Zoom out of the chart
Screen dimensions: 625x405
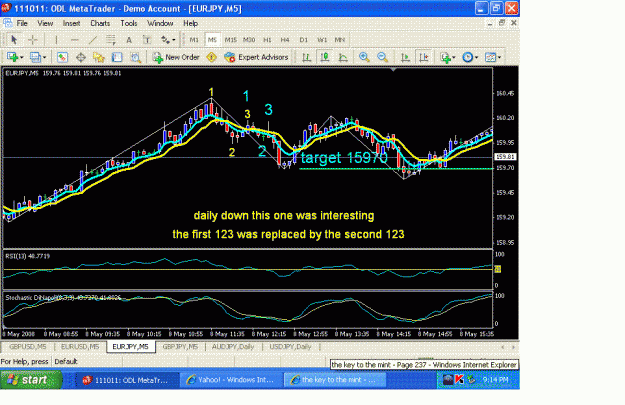[382, 57]
